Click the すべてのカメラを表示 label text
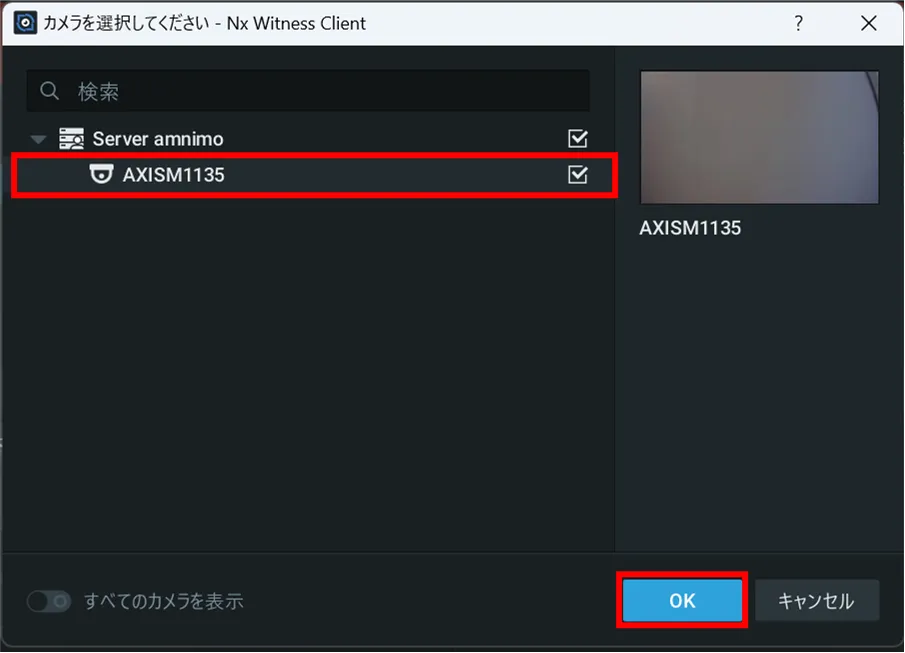 click(x=164, y=601)
